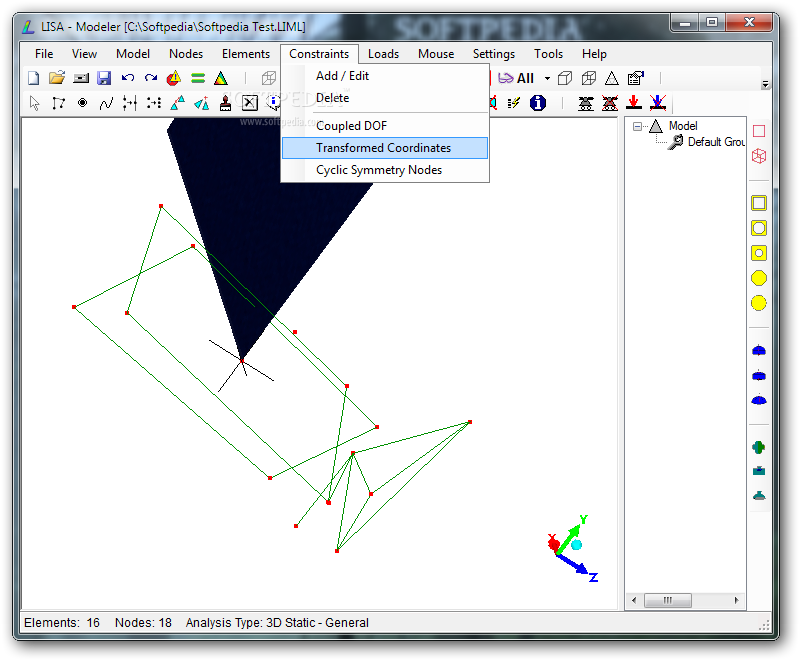Open the Settings menu
The width and height of the screenshot is (800, 661).
tap(493, 54)
